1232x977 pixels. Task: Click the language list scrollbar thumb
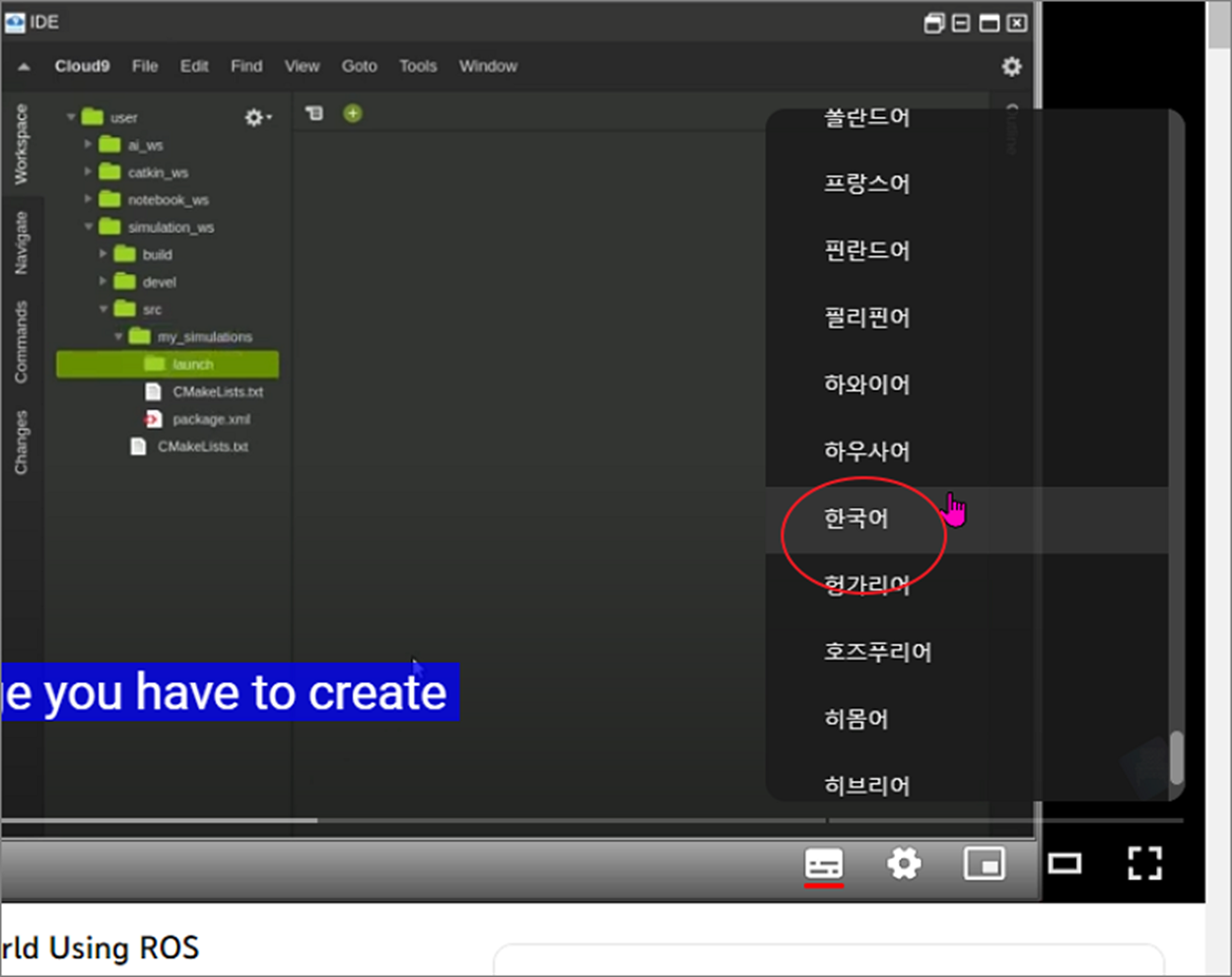click(x=1176, y=756)
